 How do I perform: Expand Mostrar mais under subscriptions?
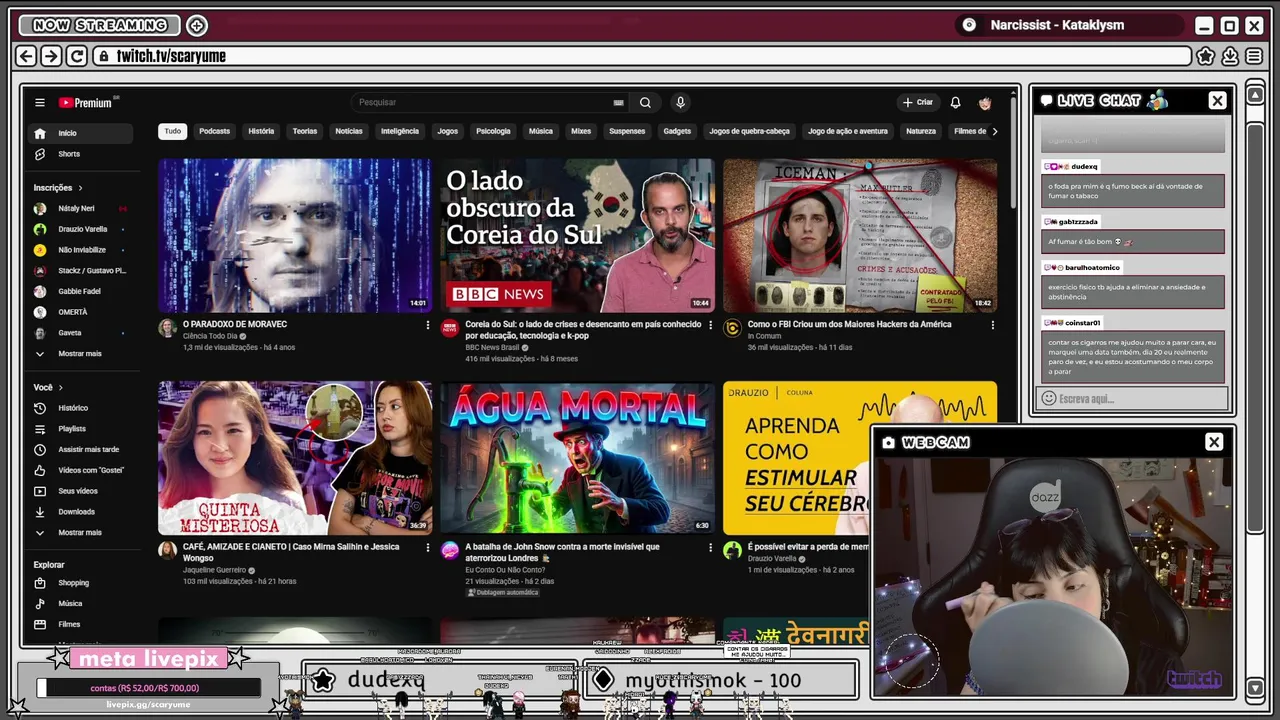(x=80, y=354)
